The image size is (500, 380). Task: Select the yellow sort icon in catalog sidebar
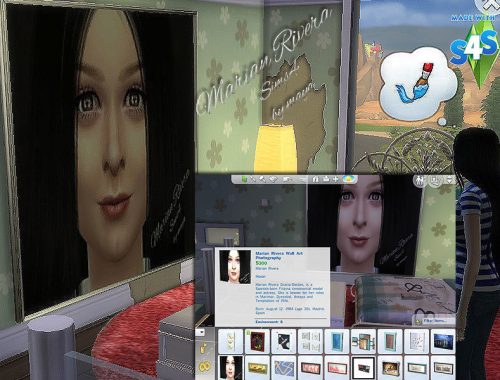(204, 349)
